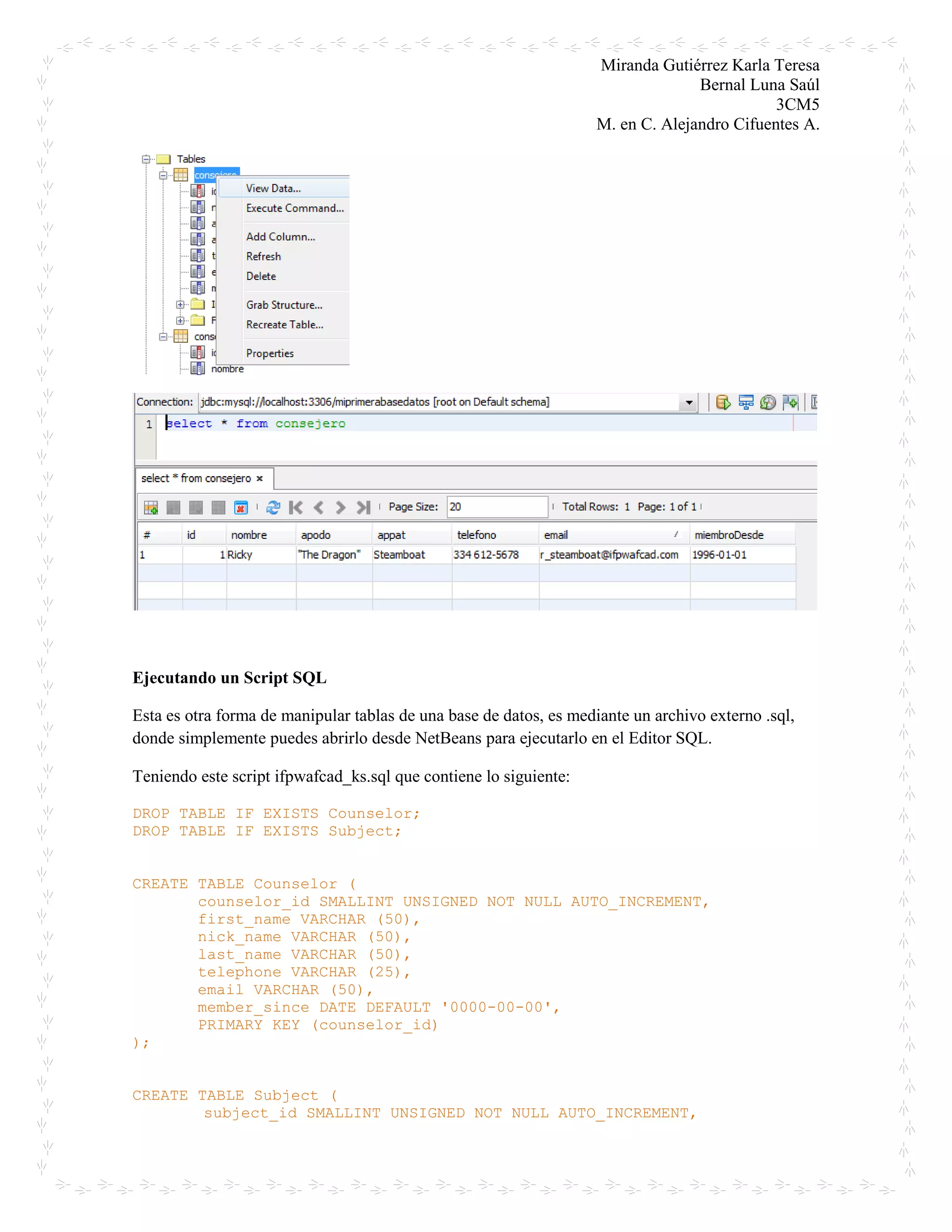Select the Tables folder icon
This screenshot has height=1232, width=952.
click(x=164, y=159)
